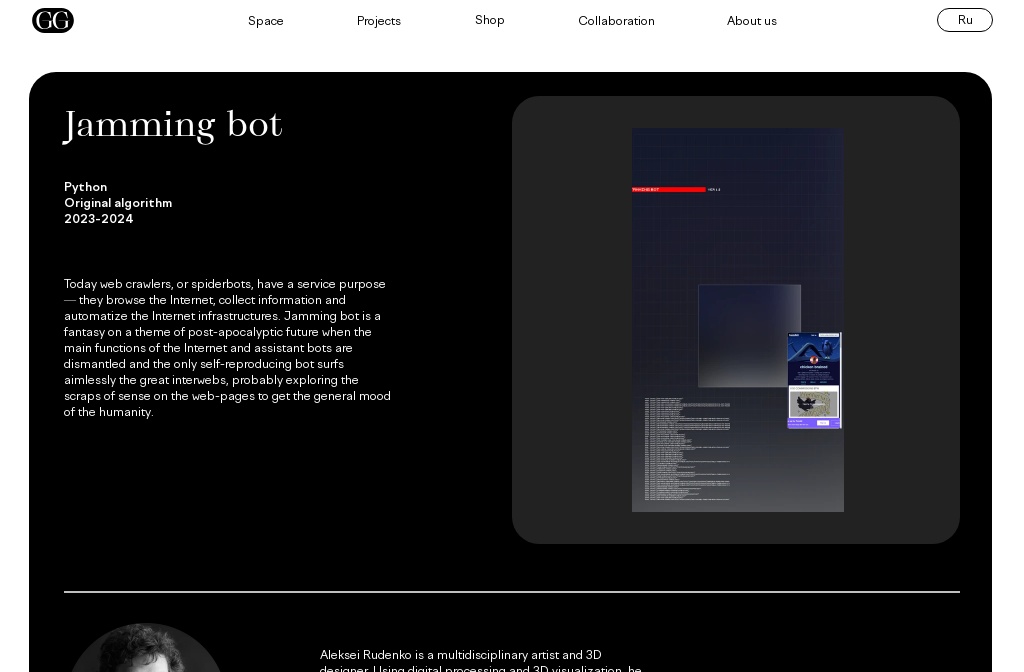Click the 2023-2024 date label
Viewport: 1024px width, 672px height.
98,219
